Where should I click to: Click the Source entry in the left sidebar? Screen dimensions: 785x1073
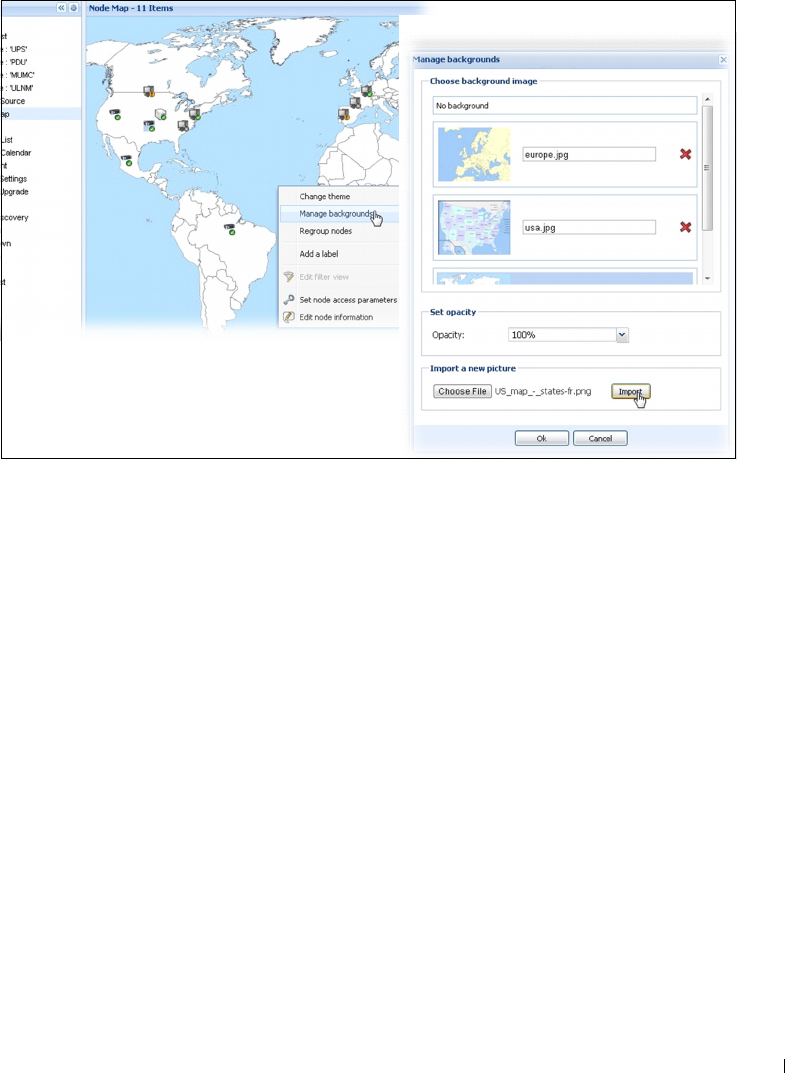pos(12,101)
